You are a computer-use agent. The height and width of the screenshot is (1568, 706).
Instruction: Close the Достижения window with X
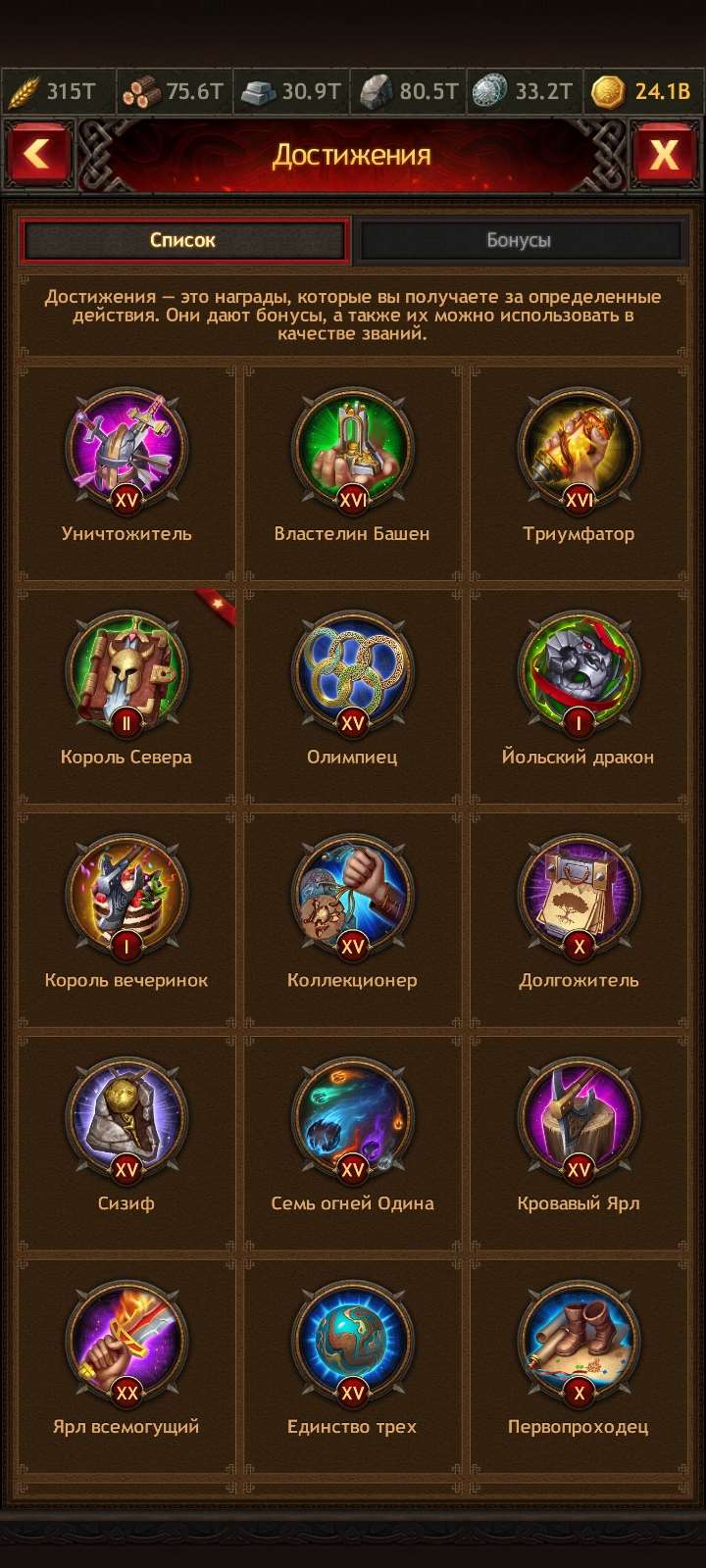(665, 155)
